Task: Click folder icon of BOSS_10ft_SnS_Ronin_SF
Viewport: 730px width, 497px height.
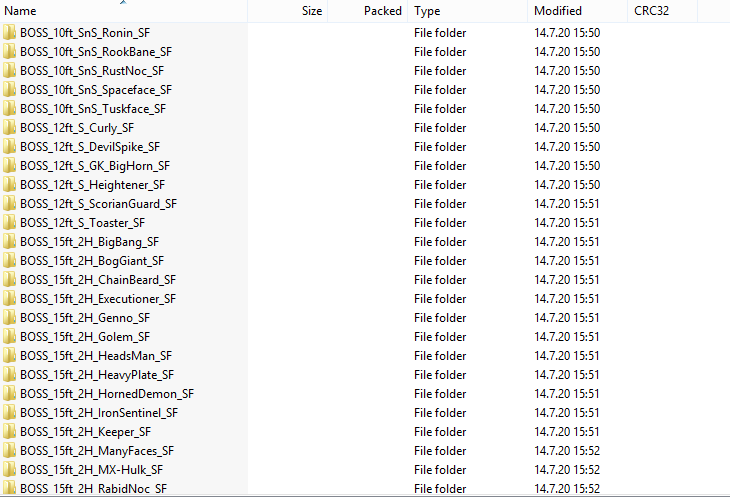Action: 9,33
